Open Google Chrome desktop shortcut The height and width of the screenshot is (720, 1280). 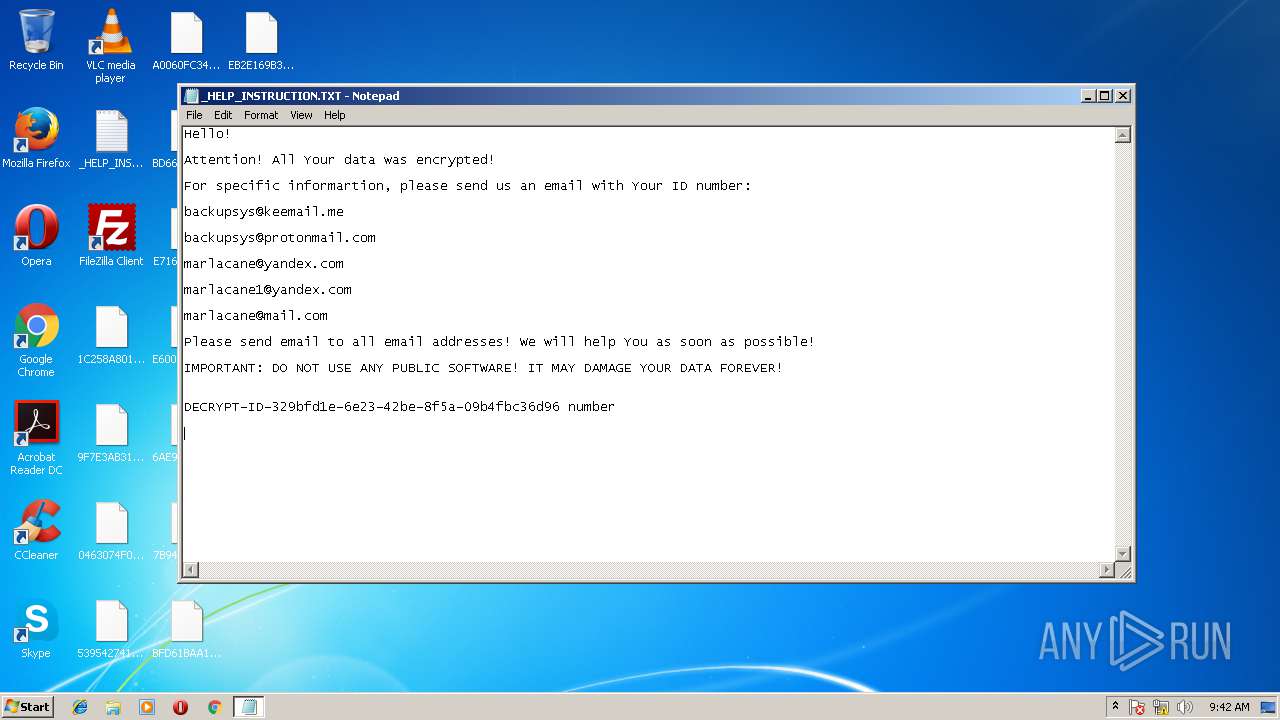[36, 340]
